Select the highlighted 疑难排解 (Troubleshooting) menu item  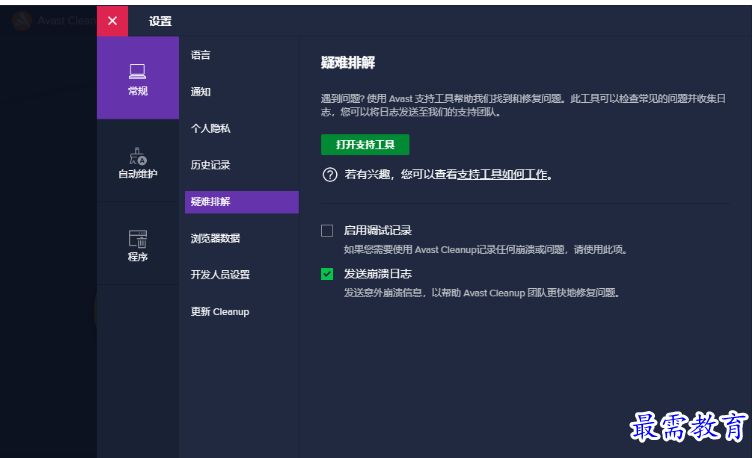click(242, 202)
